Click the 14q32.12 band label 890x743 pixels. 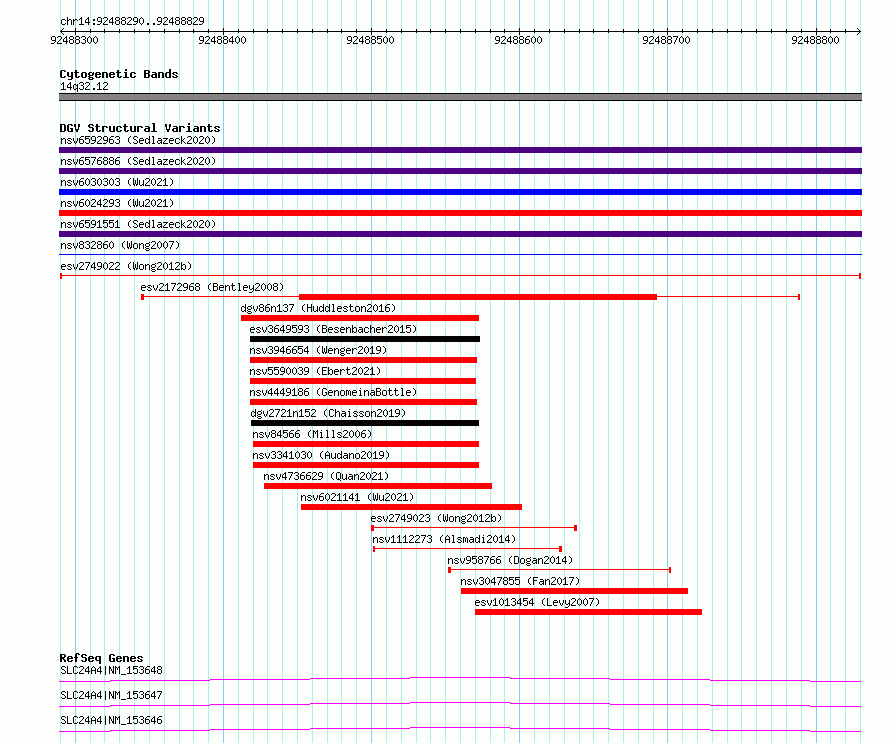click(x=84, y=86)
